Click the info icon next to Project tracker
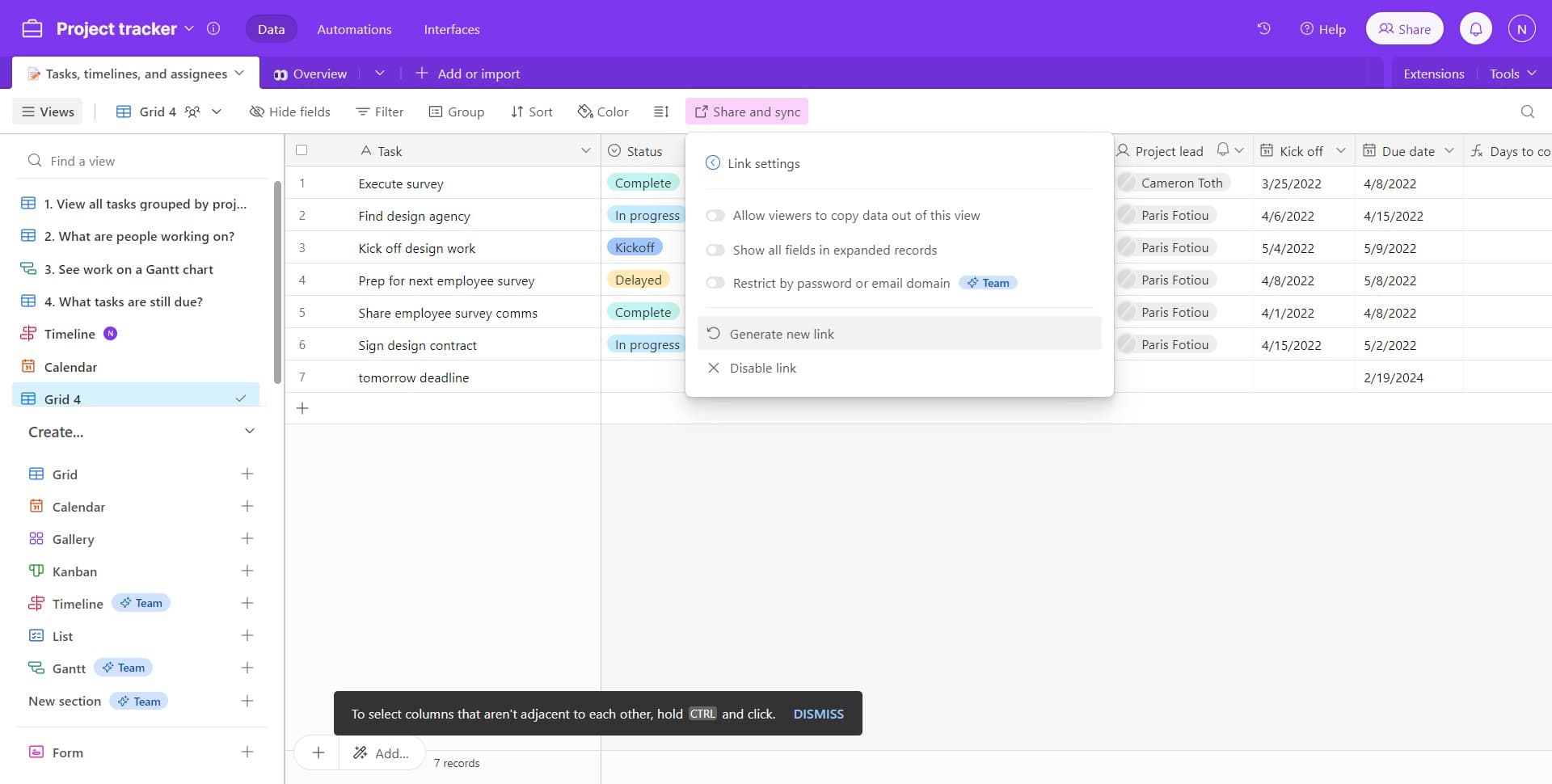The width and height of the screenshot is (1552, 784). click(x=213, y=29)
